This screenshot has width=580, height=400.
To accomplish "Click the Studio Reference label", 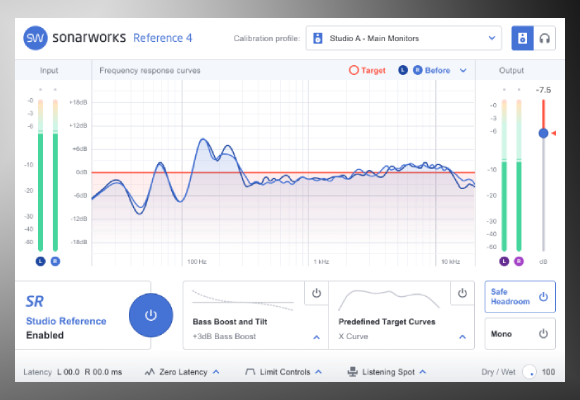I will point(66,321).
